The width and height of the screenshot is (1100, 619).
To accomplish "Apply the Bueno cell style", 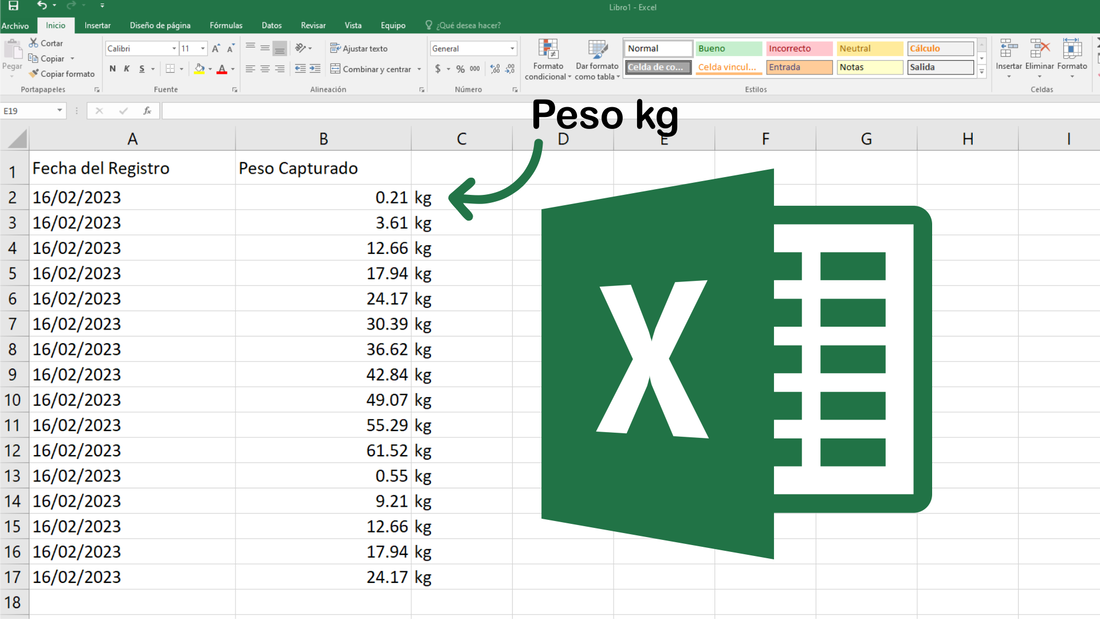I will (728, 48).
